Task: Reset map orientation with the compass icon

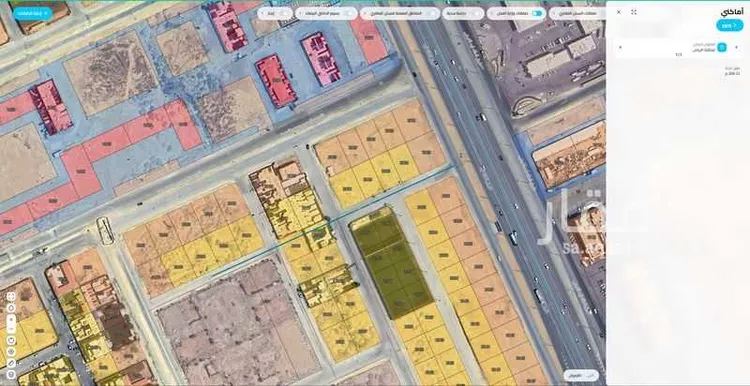Action: tap(11, 308)
